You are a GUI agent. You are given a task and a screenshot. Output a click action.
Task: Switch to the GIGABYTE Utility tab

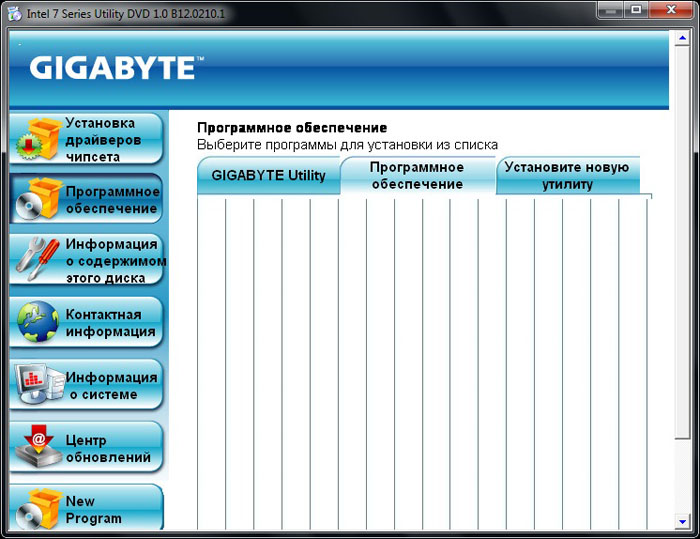268,175
